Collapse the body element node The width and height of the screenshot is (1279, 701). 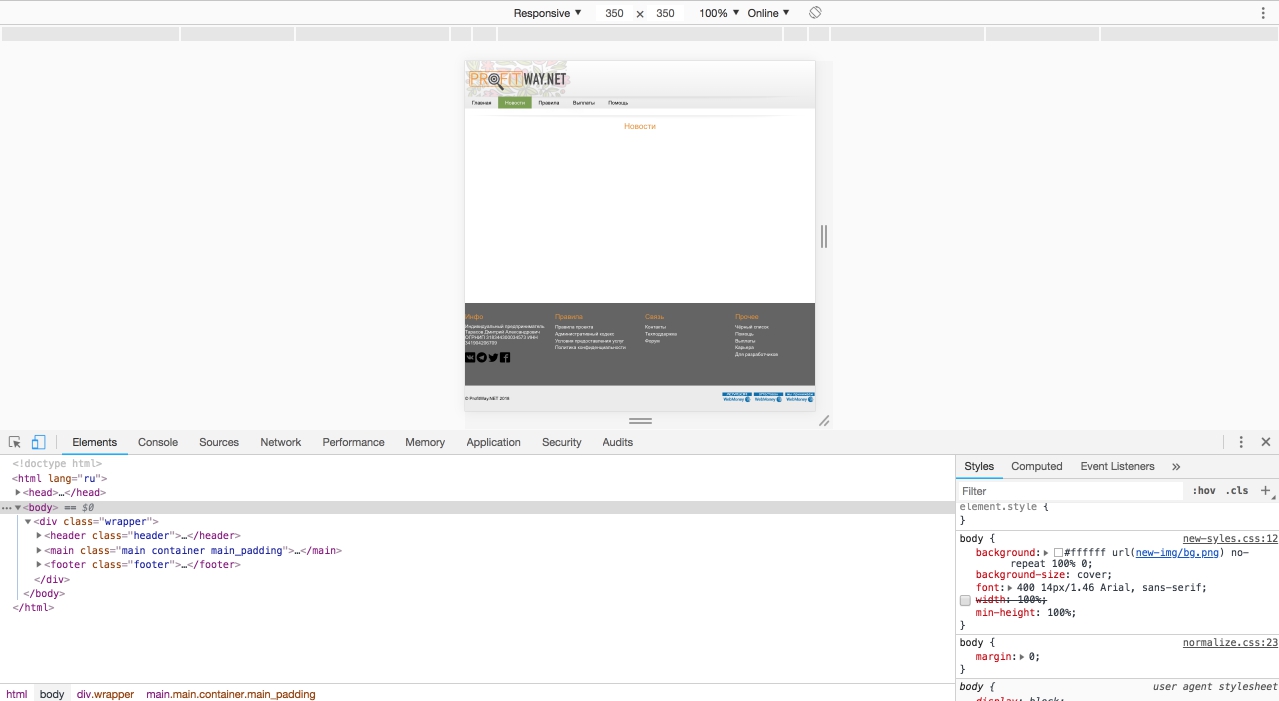point(18,507)
